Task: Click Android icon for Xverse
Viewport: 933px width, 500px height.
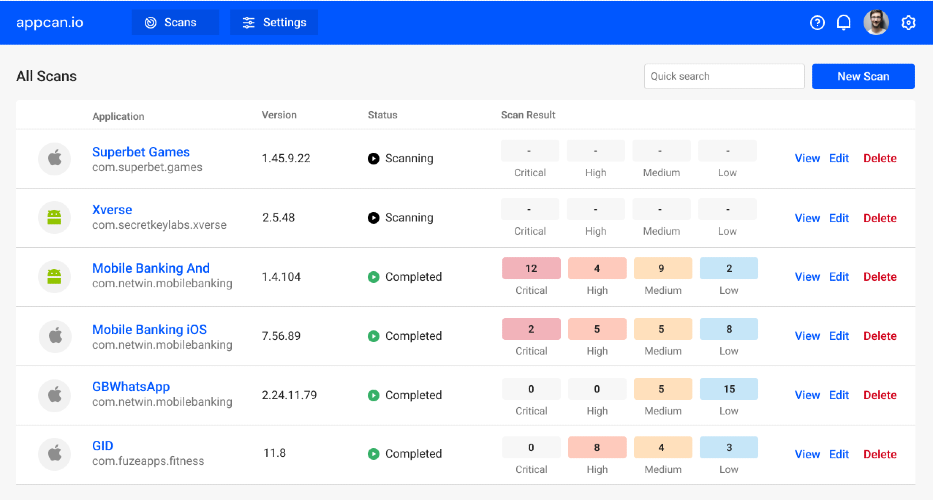Action: coord(55,217)
